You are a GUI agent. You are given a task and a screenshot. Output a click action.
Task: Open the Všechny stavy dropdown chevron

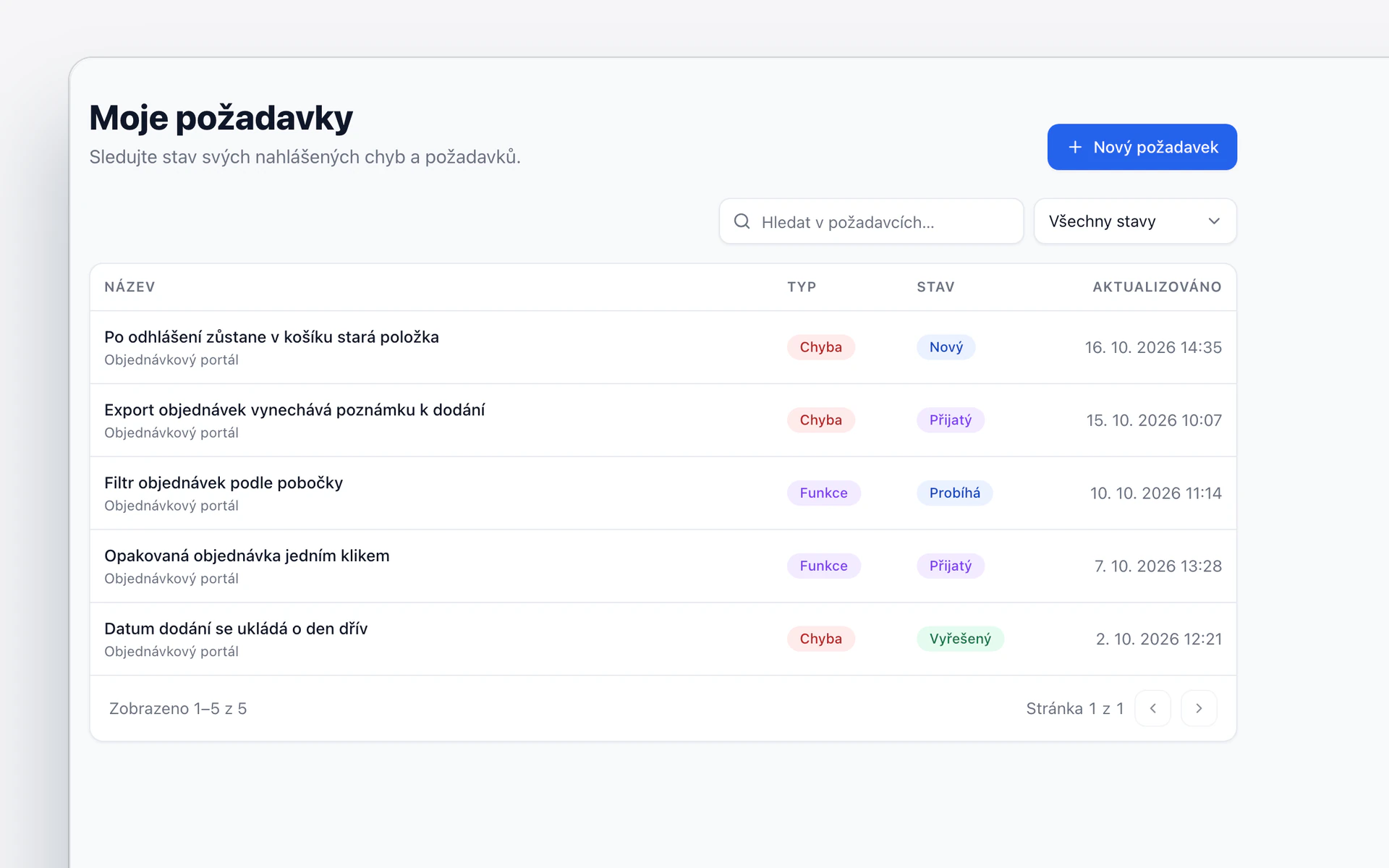1214,221
